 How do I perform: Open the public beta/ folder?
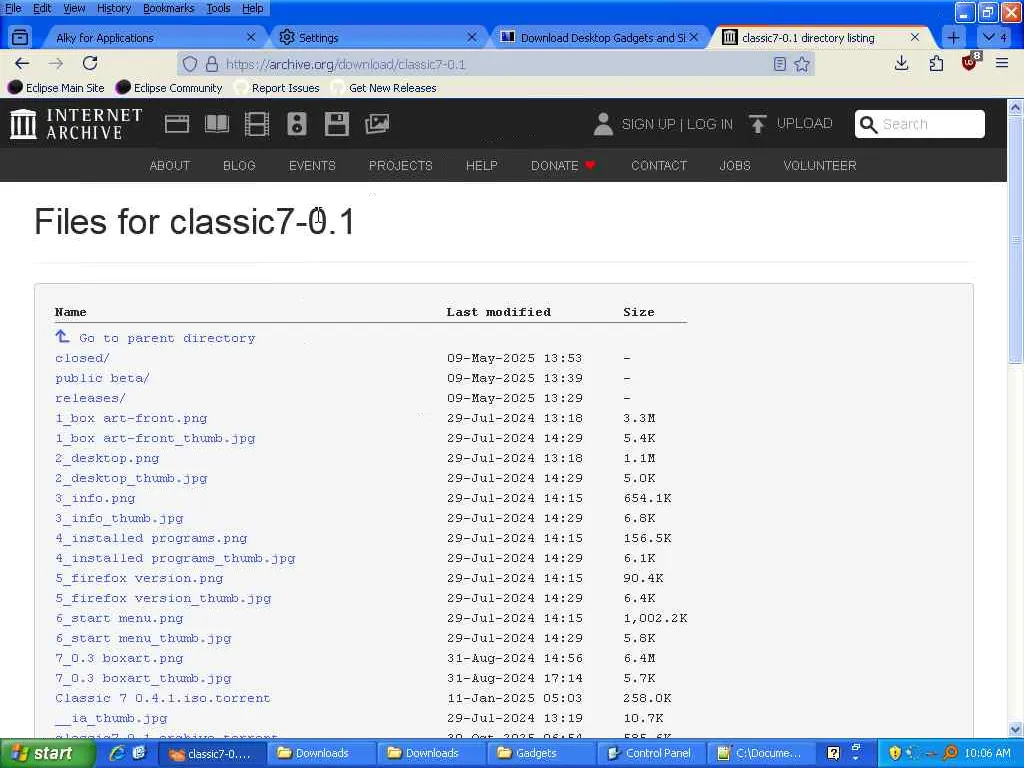coord(103,378)
